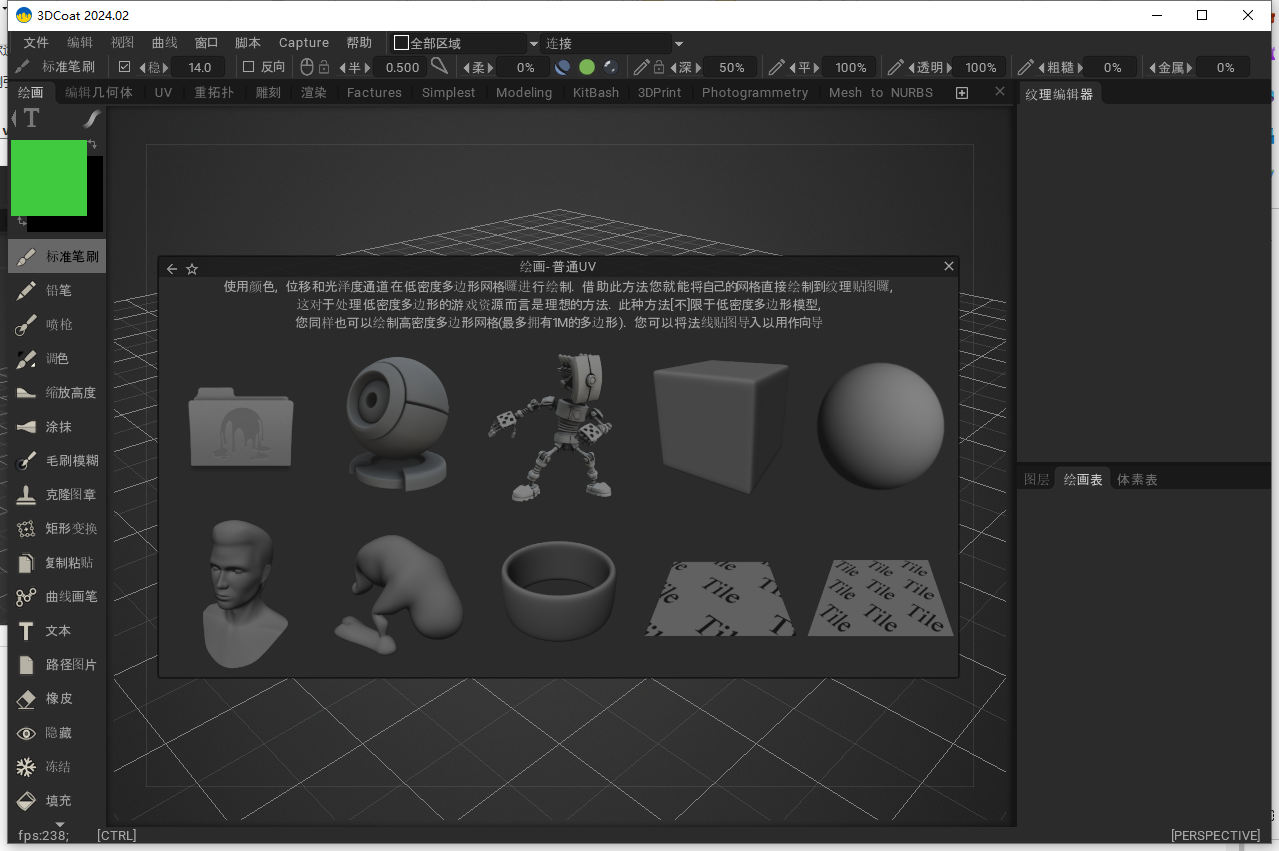Select the 矩形变换 rectangle transform tool
The height and width of the screenshot is (851, 1279).
coord(57,528)
